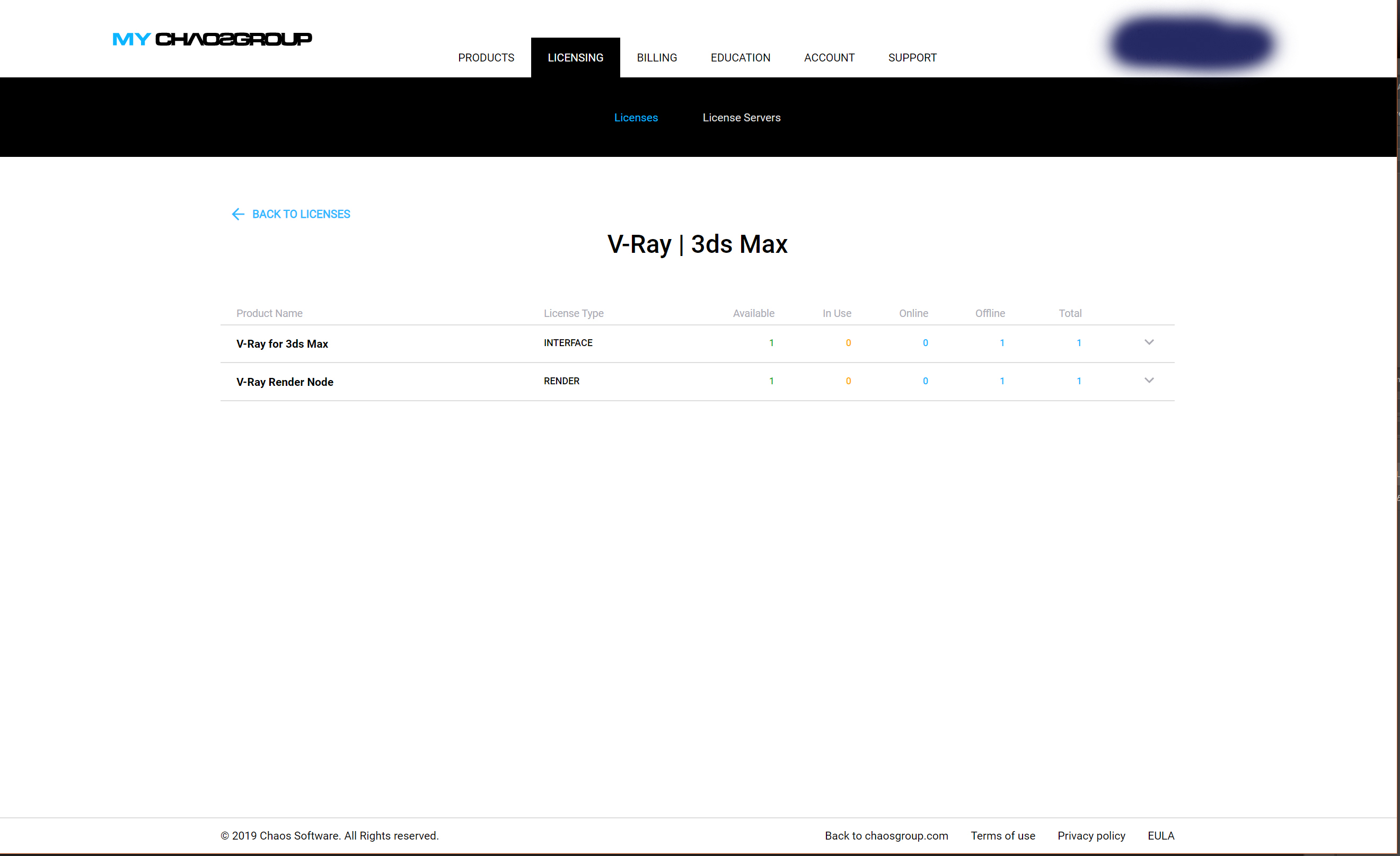Click the Available column header

click(x=753, y=313)
